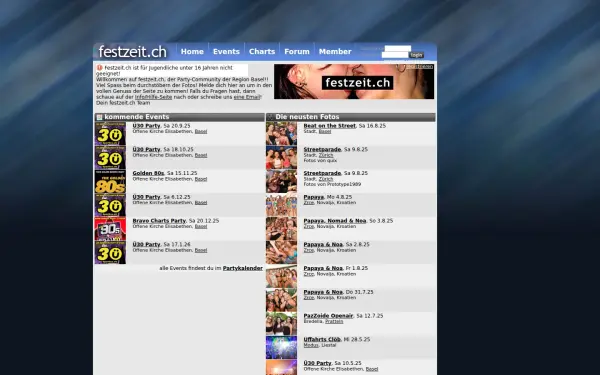Open the Home tab in navigation
Screen dimensions: 600x375
click(192, 52)
